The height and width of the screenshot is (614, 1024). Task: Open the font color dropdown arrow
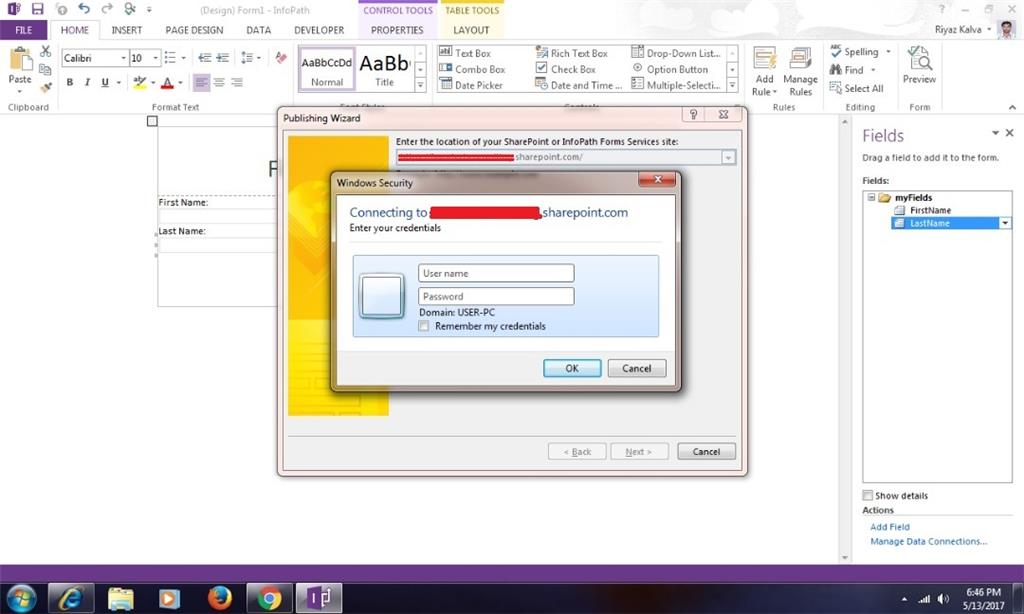coord(180,83)
